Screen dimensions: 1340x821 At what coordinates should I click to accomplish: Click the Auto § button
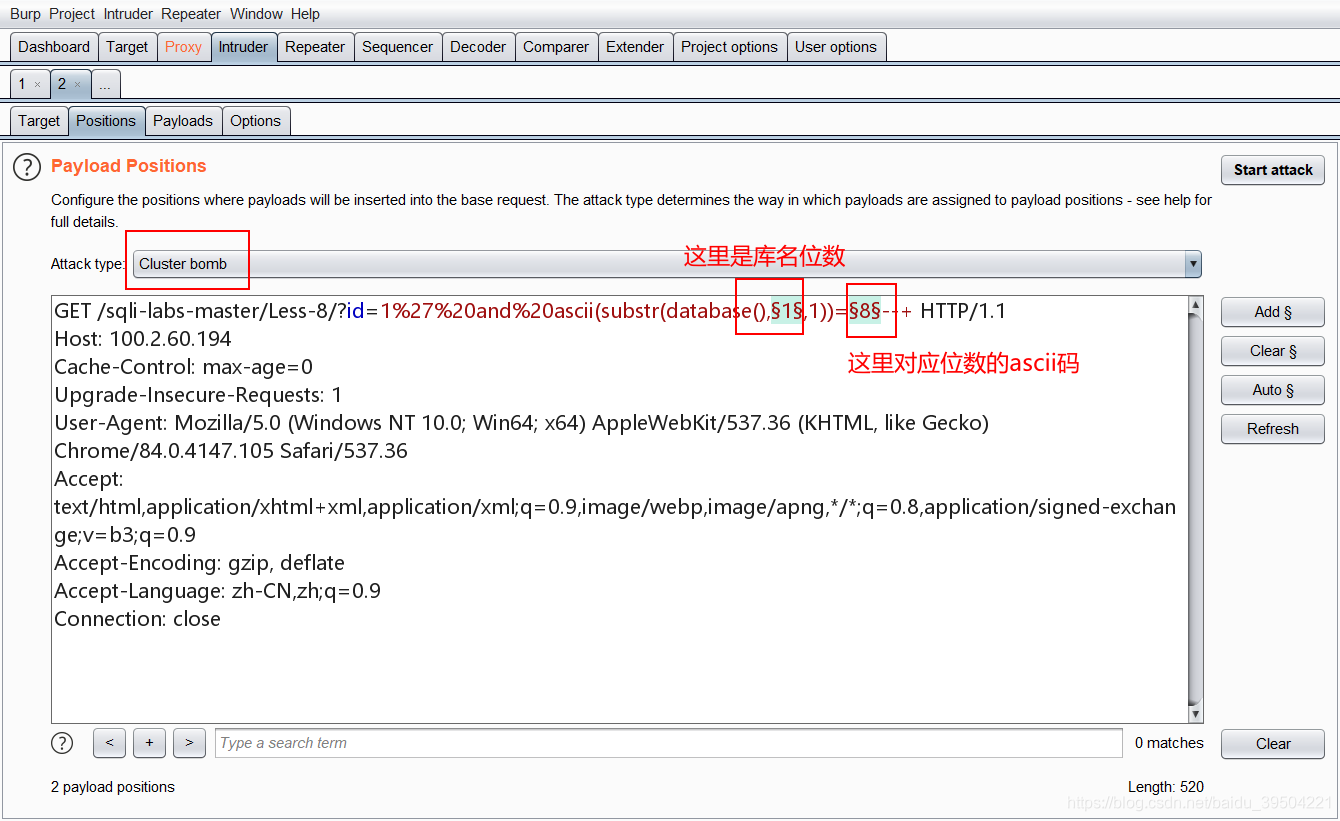click(1273, 390)
